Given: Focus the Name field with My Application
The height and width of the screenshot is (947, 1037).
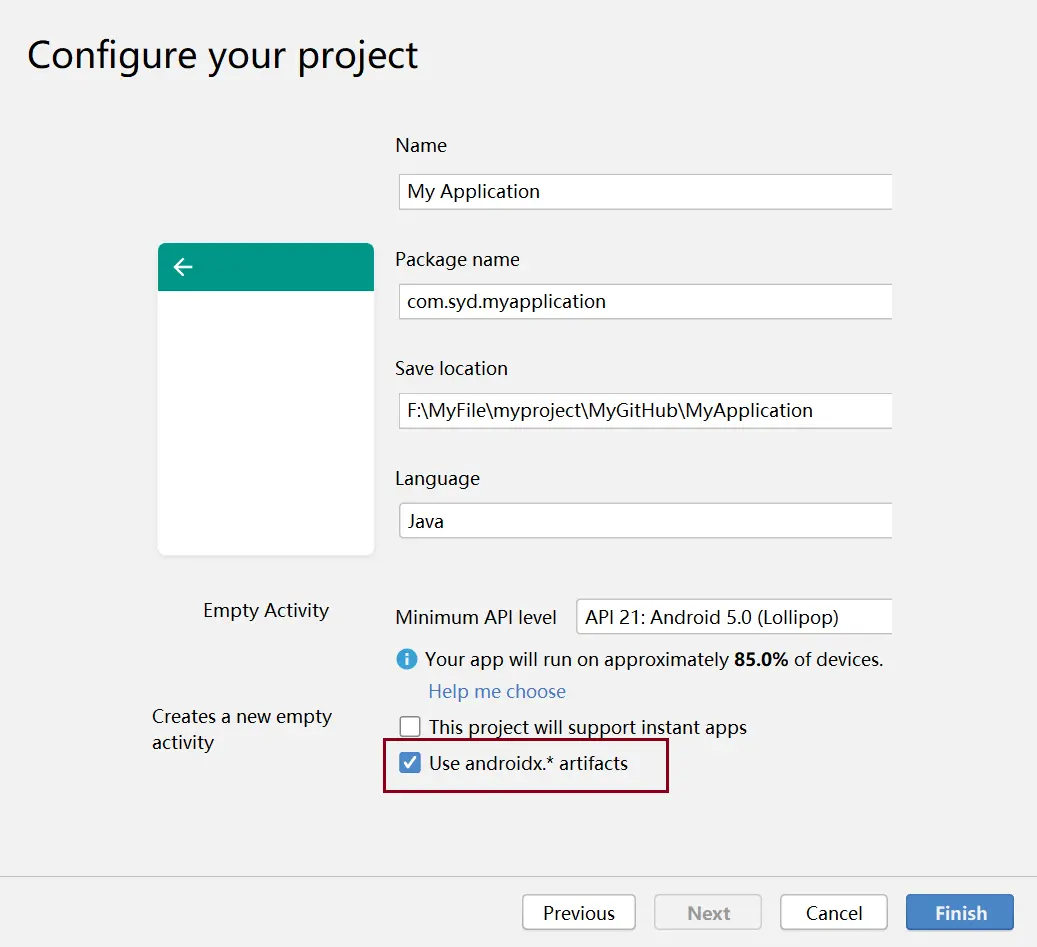Looking at the screenshot, I should point(645,192).
